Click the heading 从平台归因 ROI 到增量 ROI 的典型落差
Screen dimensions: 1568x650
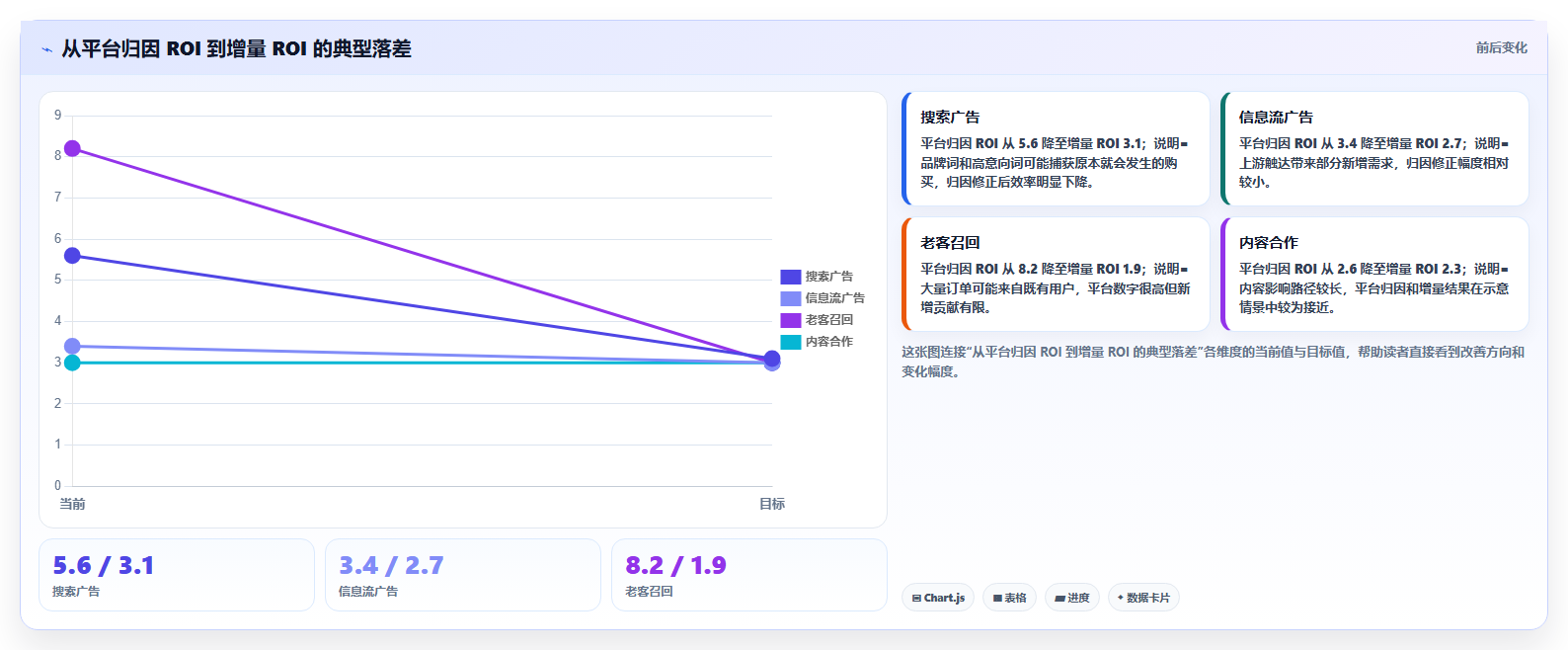(236, 48)
